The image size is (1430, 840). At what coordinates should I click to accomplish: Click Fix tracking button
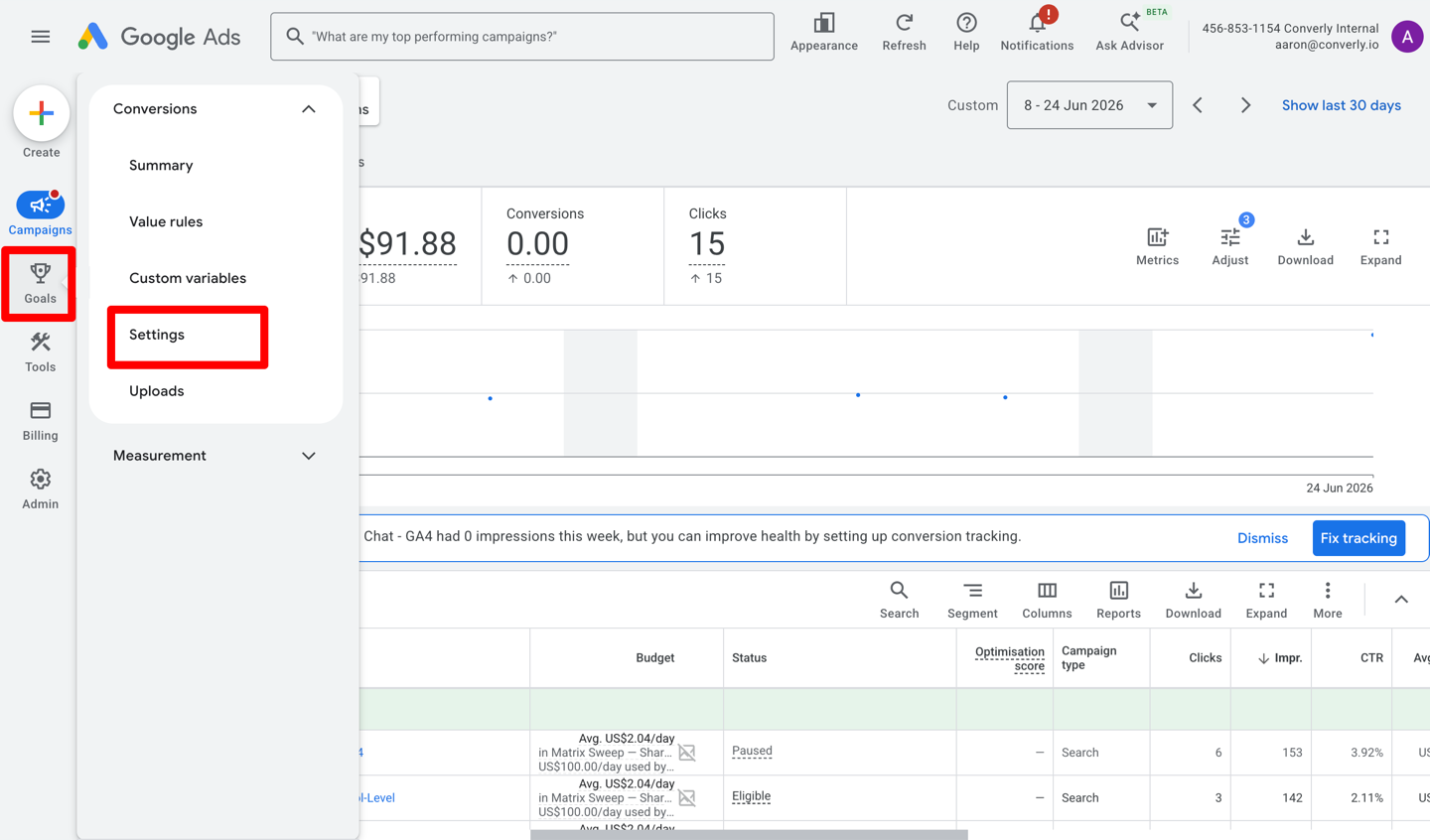[1358, 538]
